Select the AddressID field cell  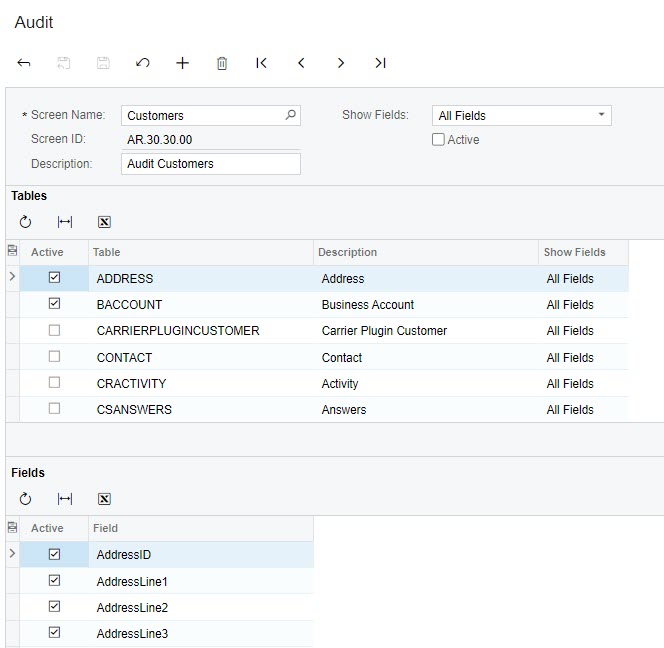pos(201,555)
